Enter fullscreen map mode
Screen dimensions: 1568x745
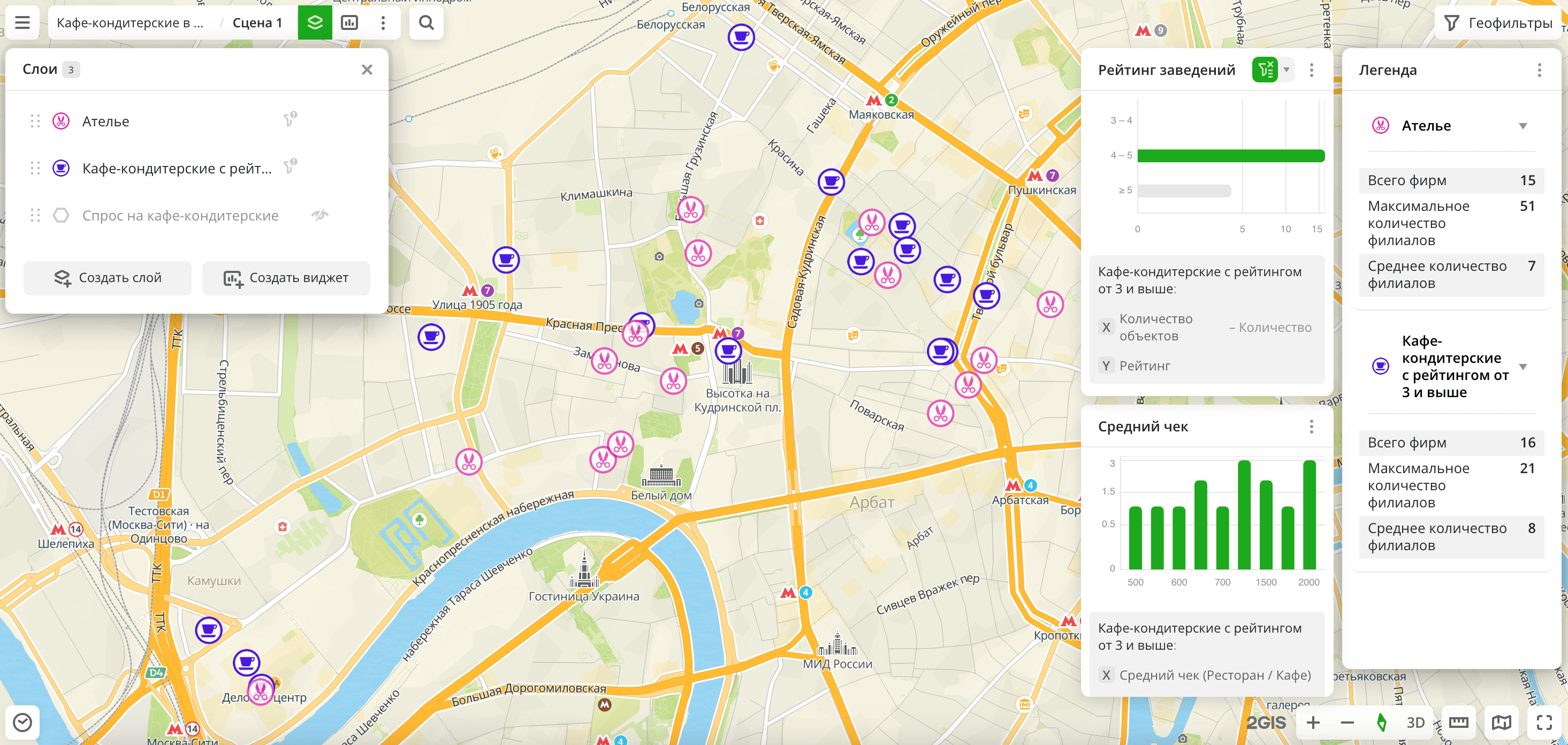click(1544, 723)
